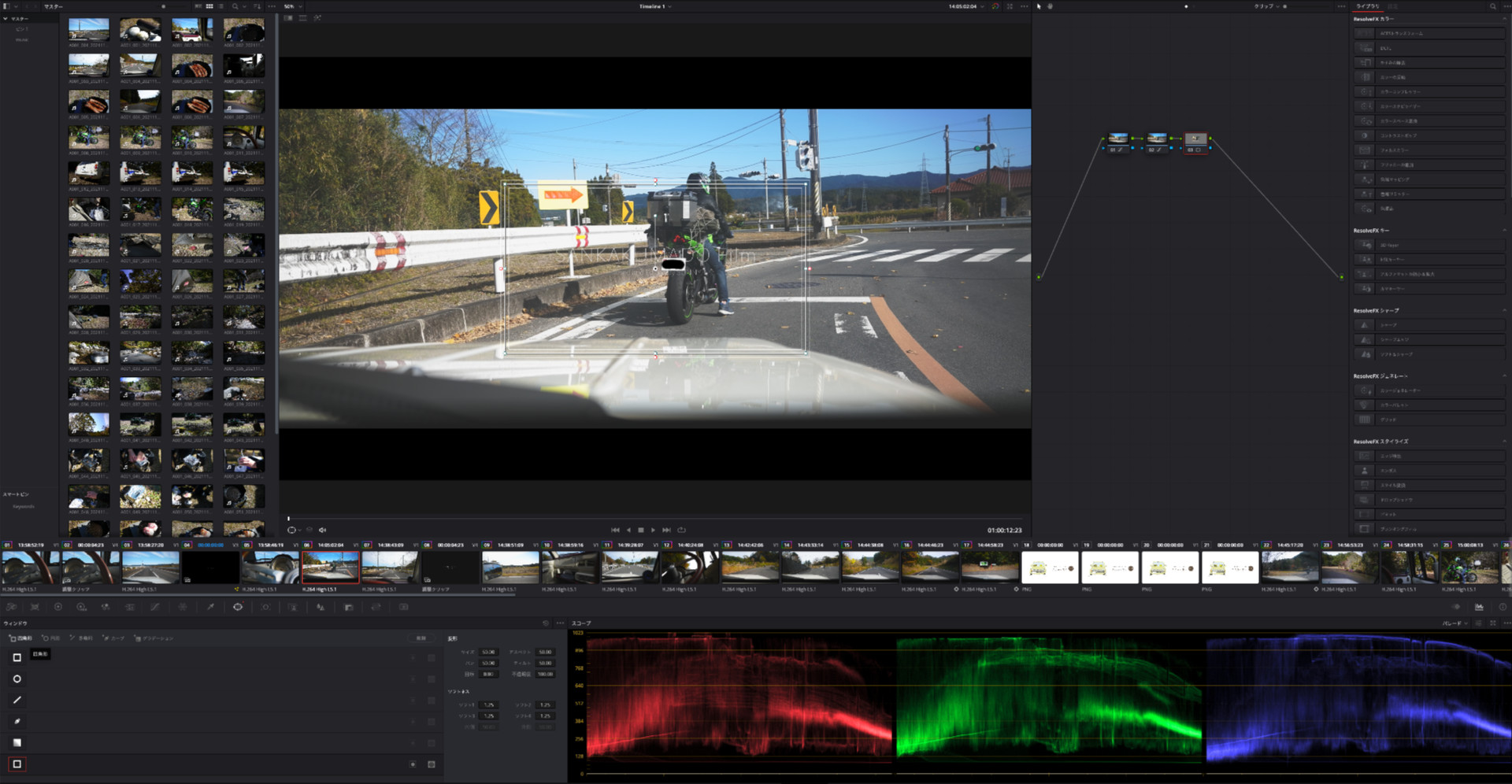Click the 削除 button in the window panel
The height and width of the screenshot is (784, 1512).
[420, 638]
